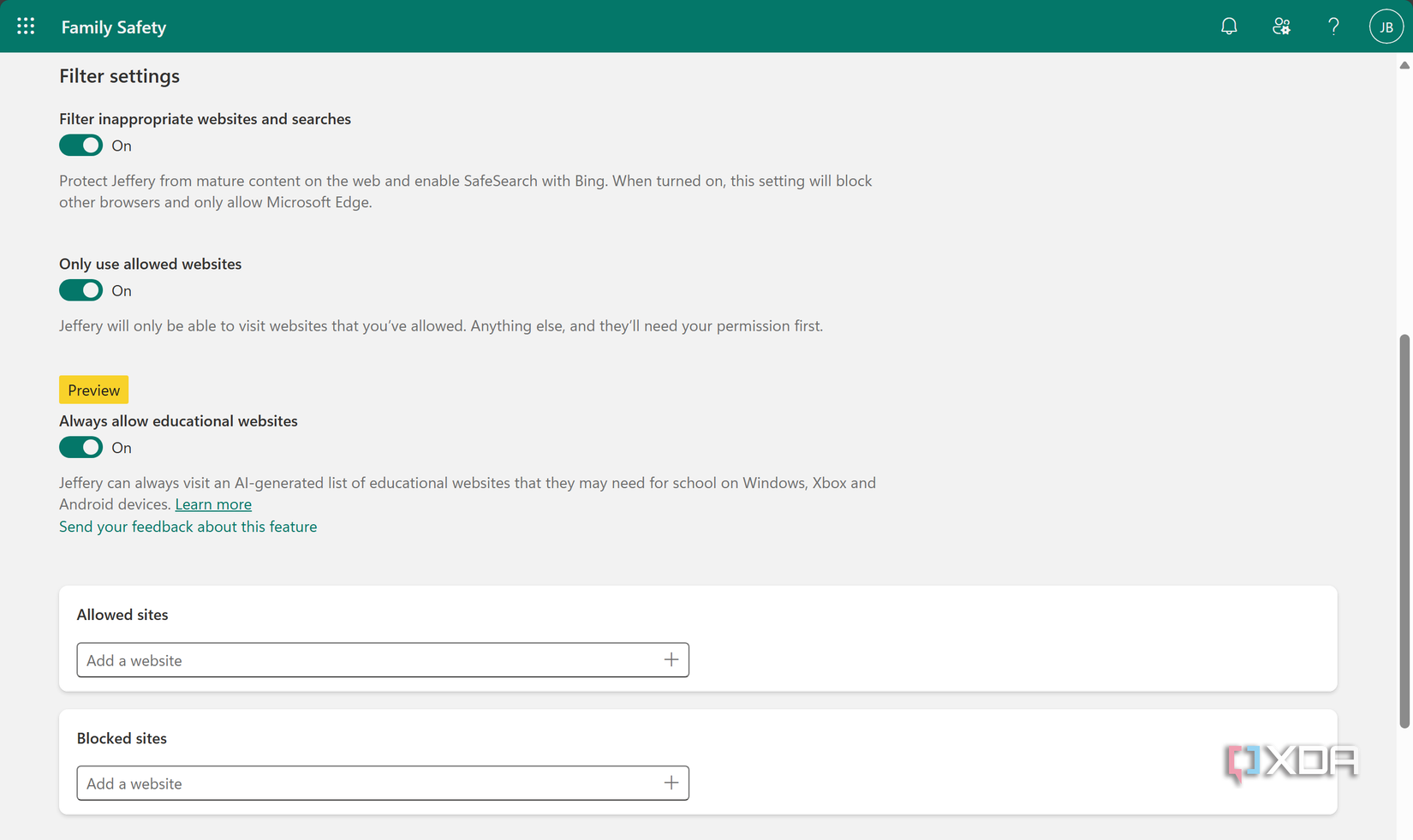Open the JB account avatar
The image size is (1413, 840).
(1386, 26)
